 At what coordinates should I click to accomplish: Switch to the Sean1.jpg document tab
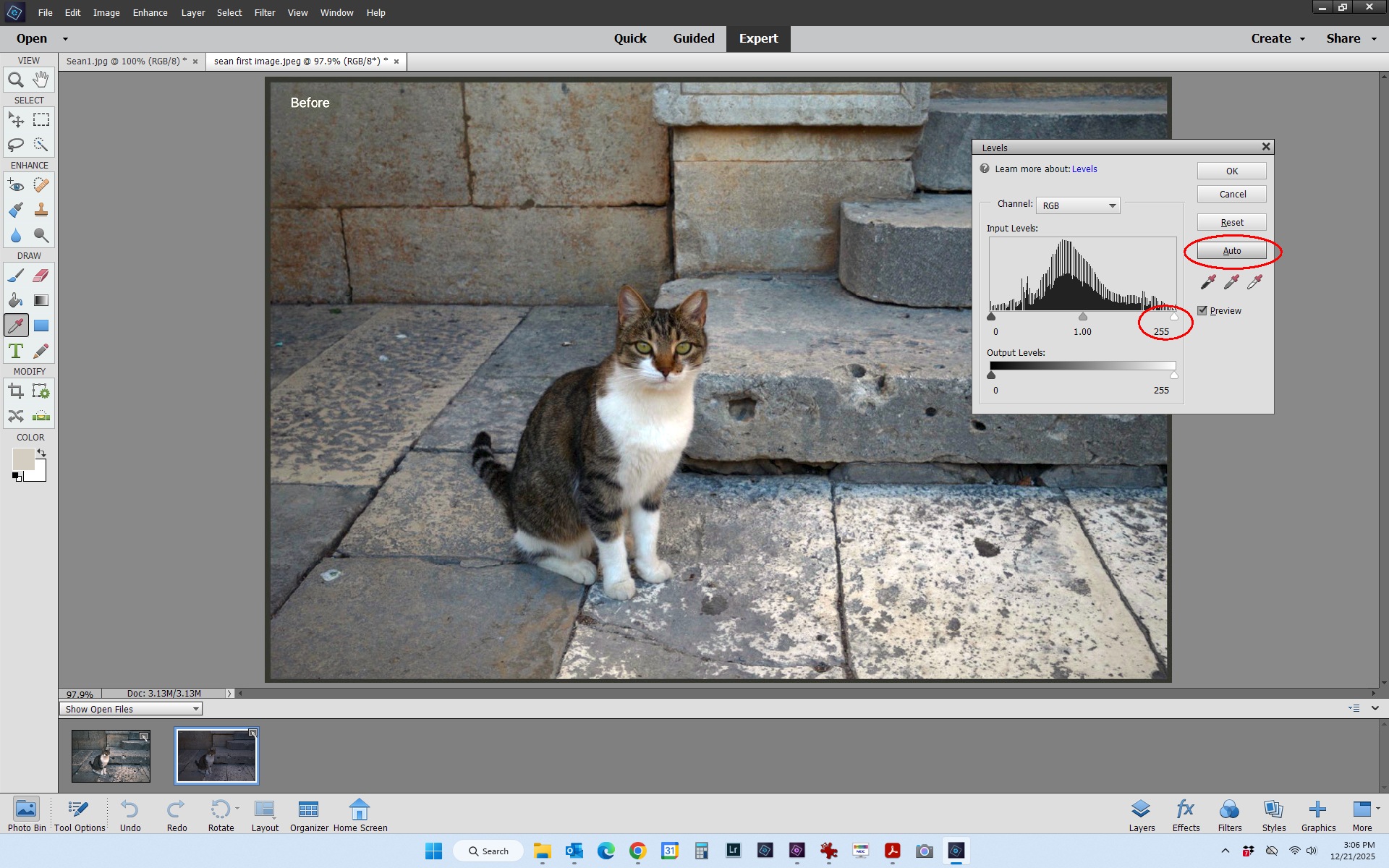coord(126,61)
